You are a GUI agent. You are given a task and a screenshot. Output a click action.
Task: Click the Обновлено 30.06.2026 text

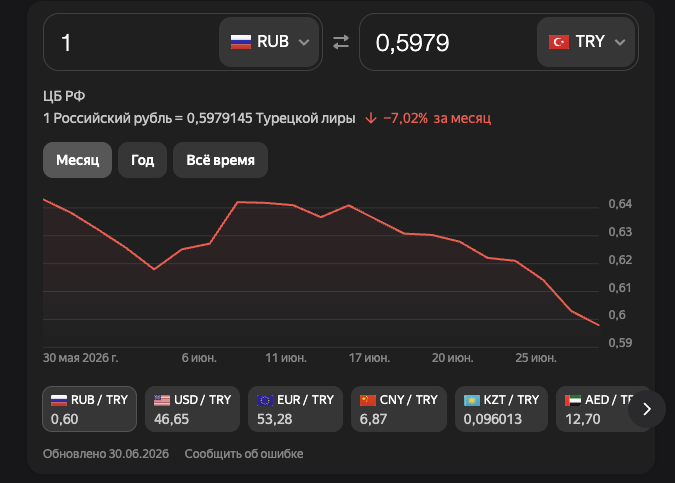pyautogui.click(x=106, y=454)
